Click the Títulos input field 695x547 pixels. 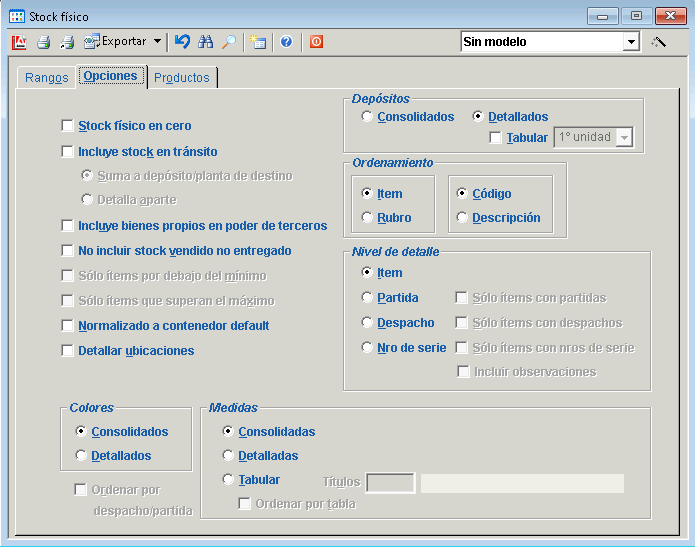click(x=390, y=483)
